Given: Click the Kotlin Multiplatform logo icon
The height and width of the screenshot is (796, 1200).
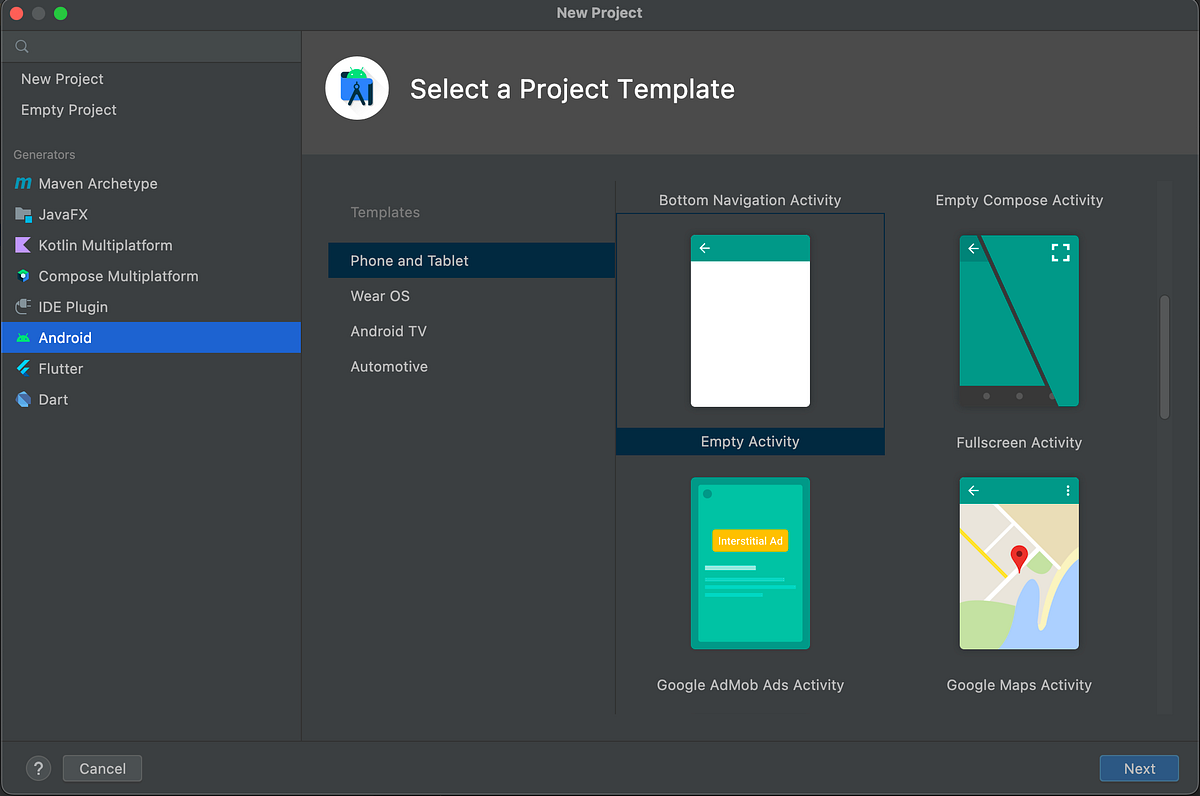Looking at the screenshot, I should [x=23, y=245].
